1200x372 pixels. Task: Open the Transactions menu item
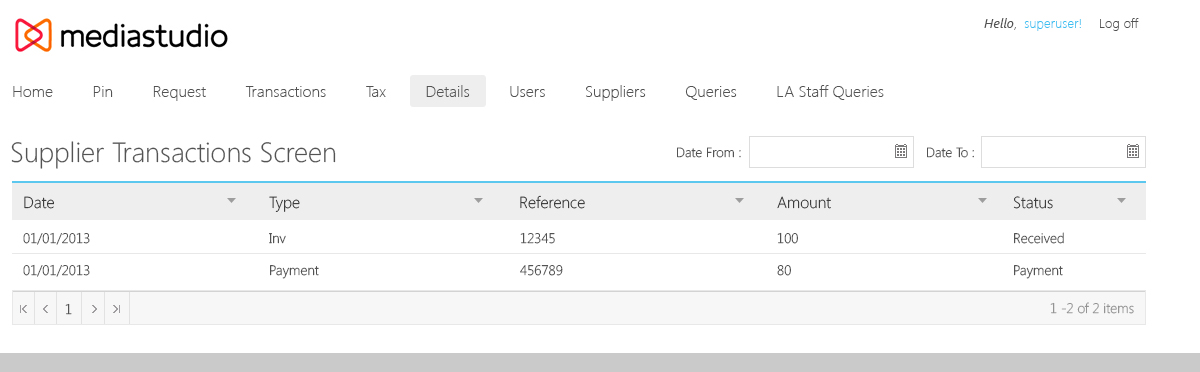[286, 91]
